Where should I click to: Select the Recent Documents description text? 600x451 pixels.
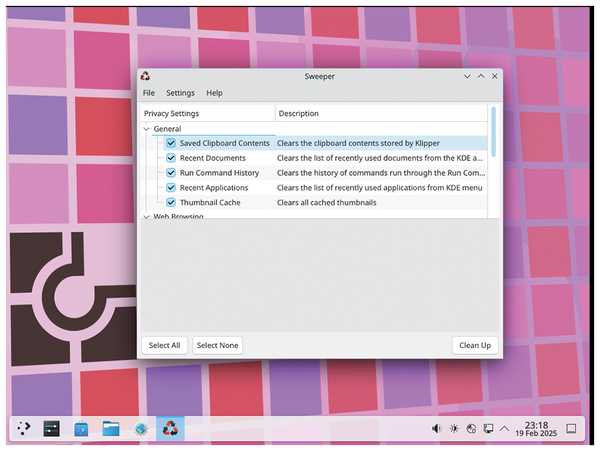click(380, 158)
